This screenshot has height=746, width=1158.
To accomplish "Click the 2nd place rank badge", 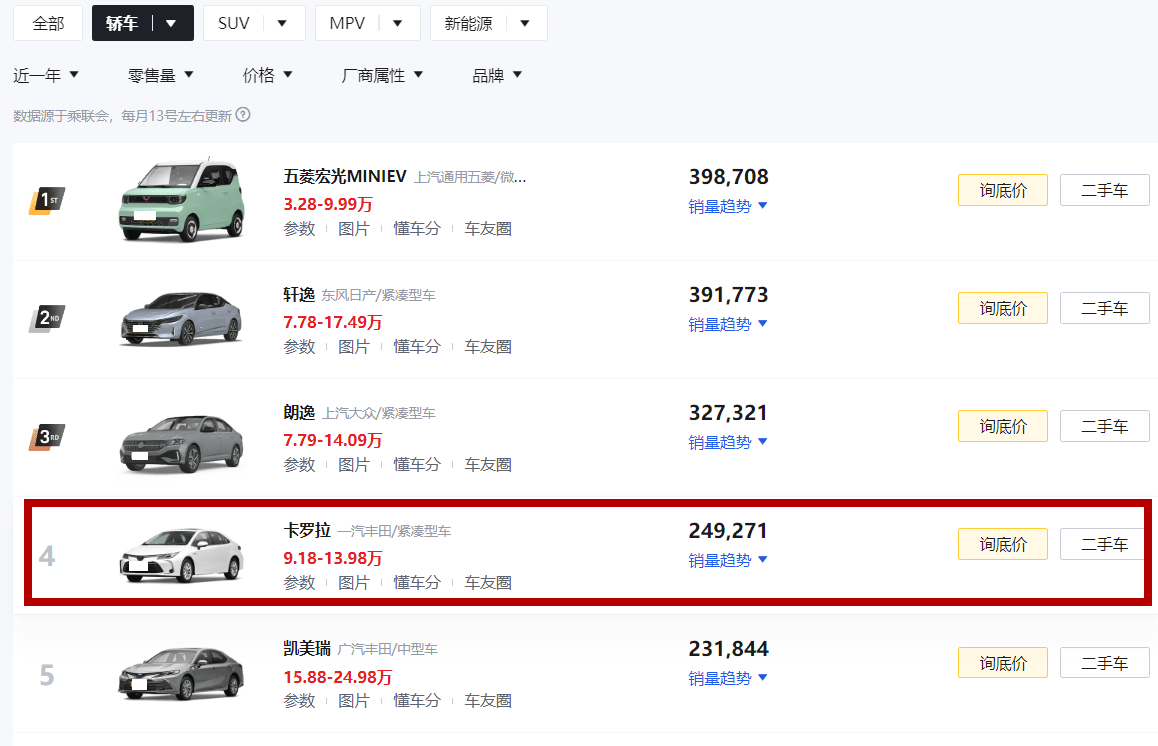I will [47, 319].
